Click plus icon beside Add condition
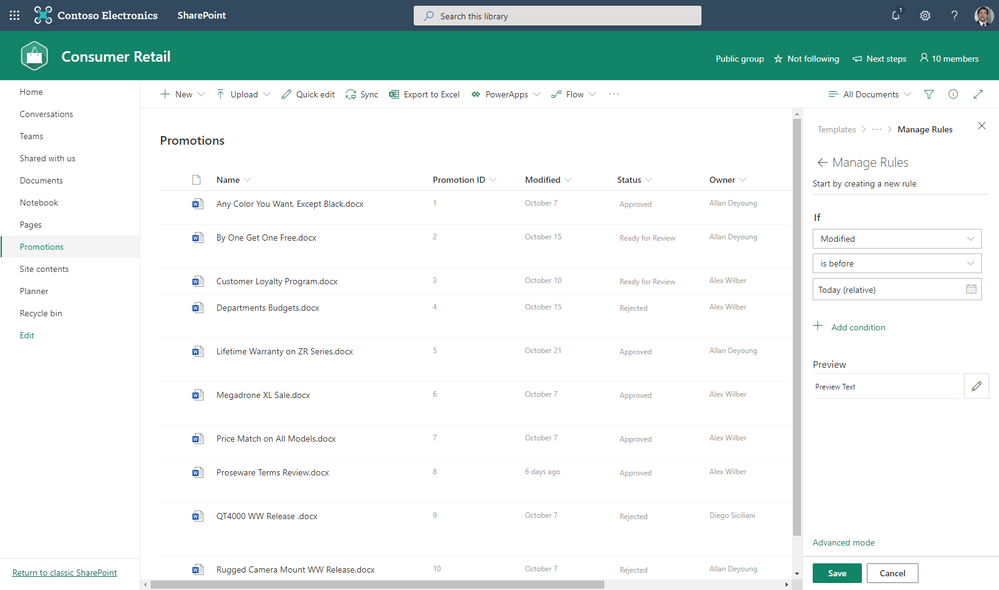 click(x=818, y=326)
